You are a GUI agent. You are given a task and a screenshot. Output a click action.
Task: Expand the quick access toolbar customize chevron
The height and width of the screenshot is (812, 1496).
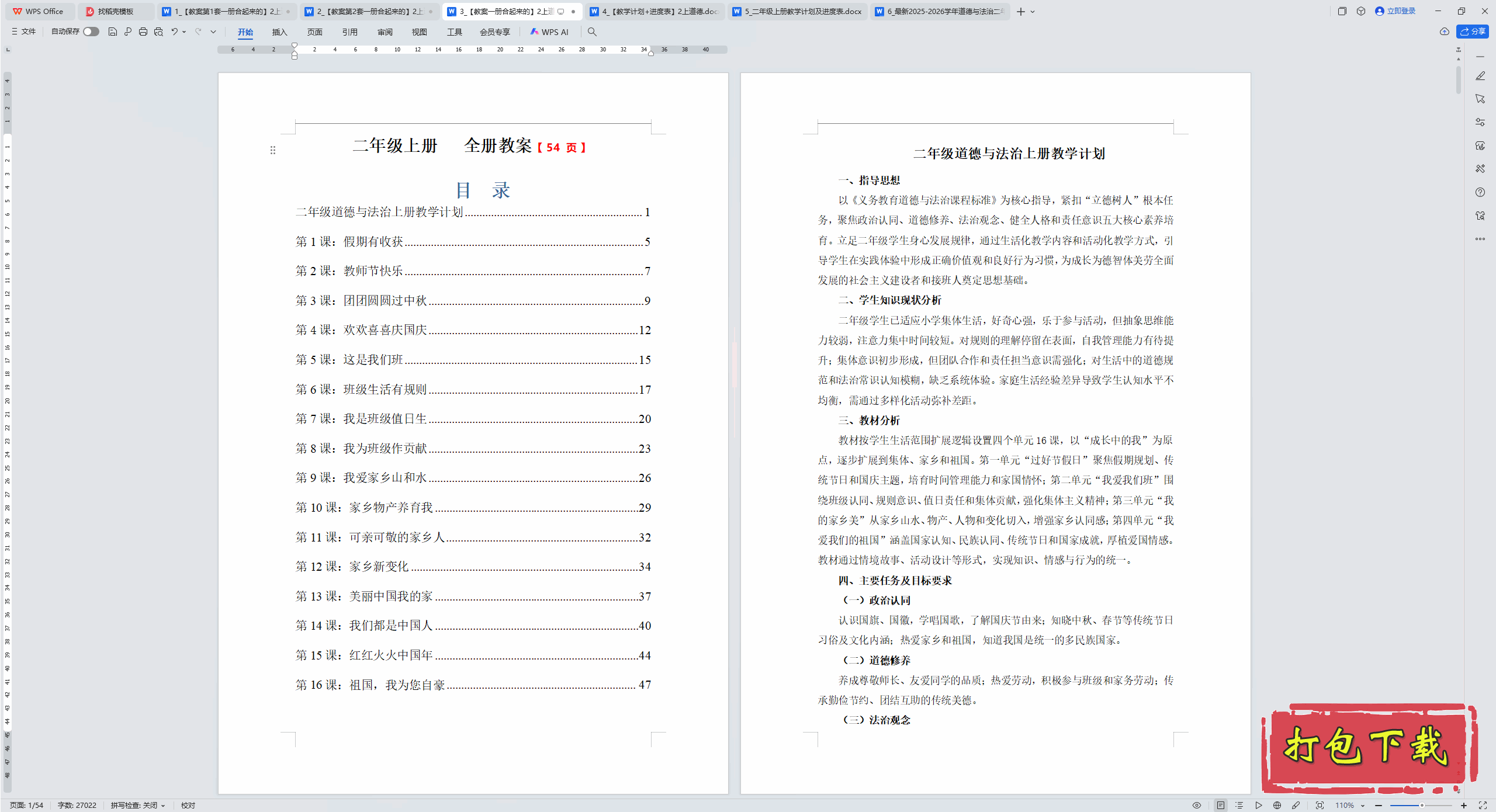pyautogui.click(x=213, y=32)
